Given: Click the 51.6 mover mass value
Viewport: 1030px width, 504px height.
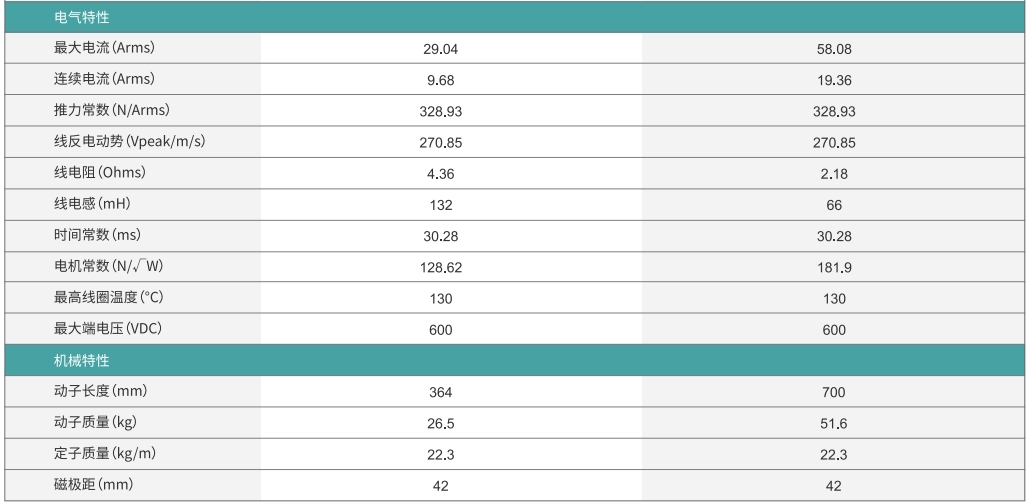Looking at the screenshot, I should [x=834, y=423].
